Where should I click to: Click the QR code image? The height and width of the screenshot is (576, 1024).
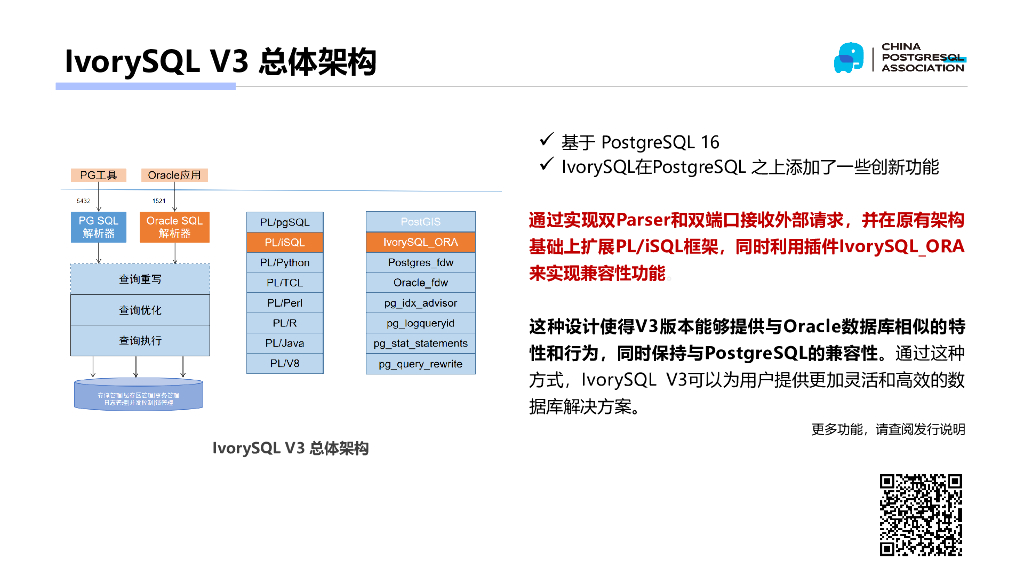[921, 515]
